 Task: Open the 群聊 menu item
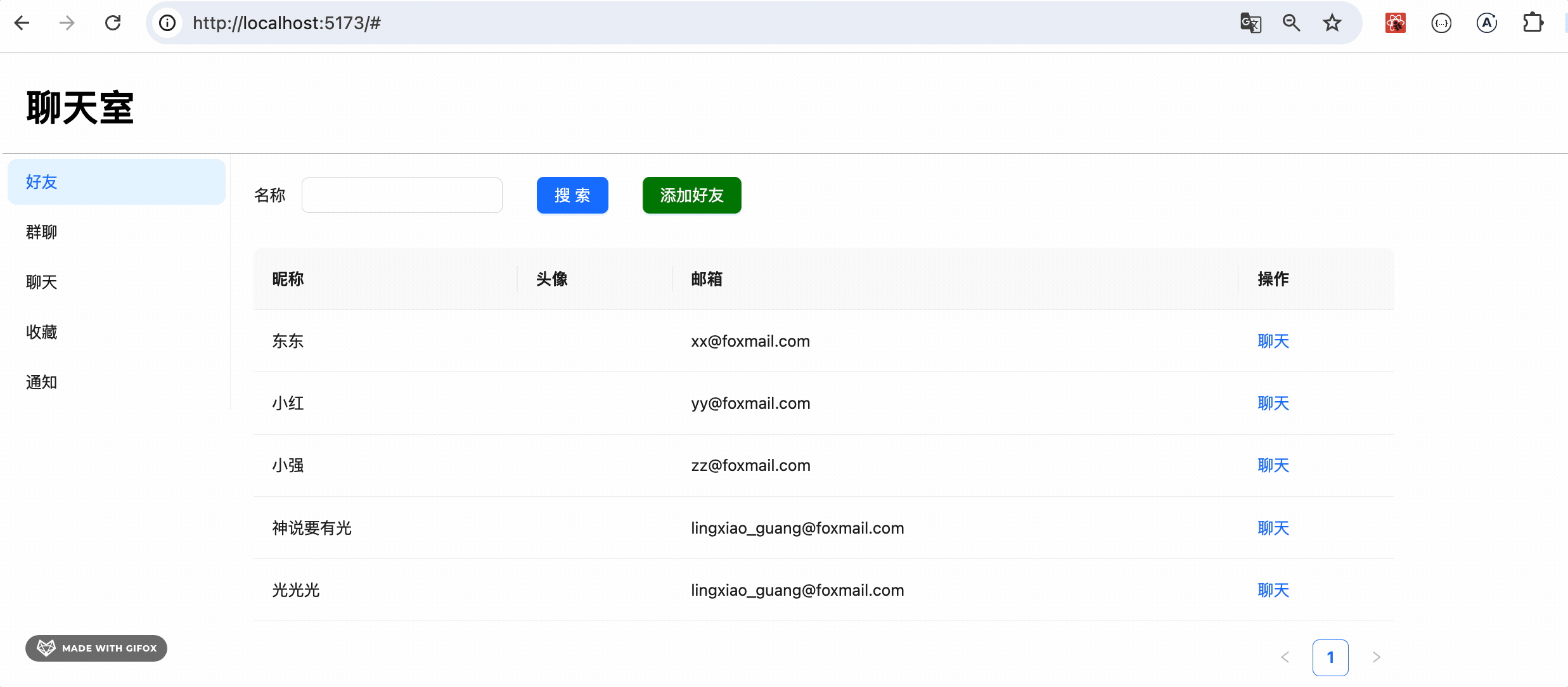pos(42,232)
